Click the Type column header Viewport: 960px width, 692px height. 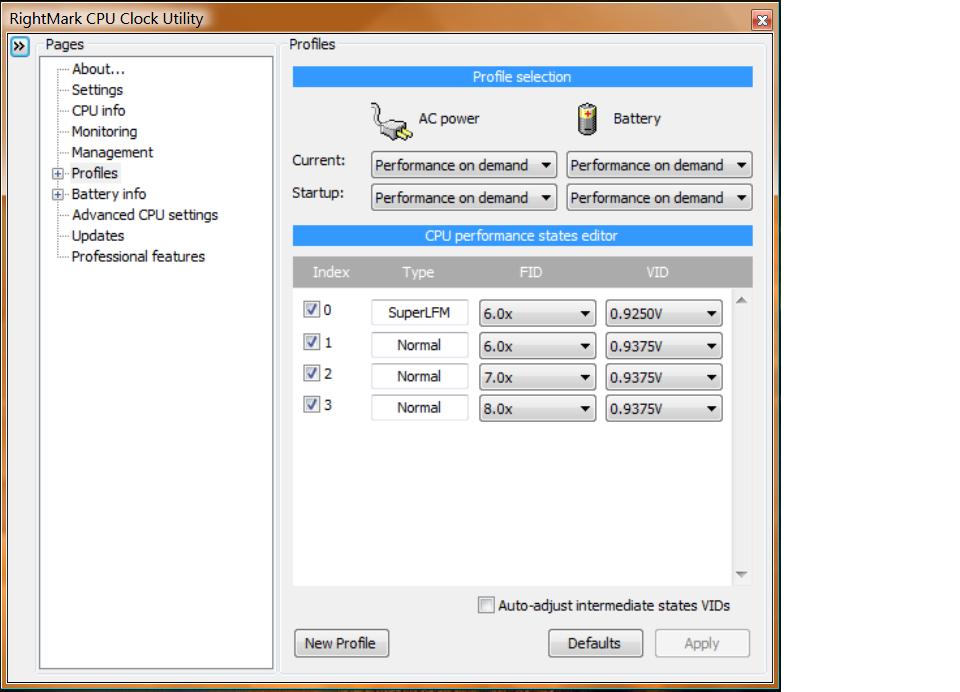pyautogui.click(x=418, y=273)
